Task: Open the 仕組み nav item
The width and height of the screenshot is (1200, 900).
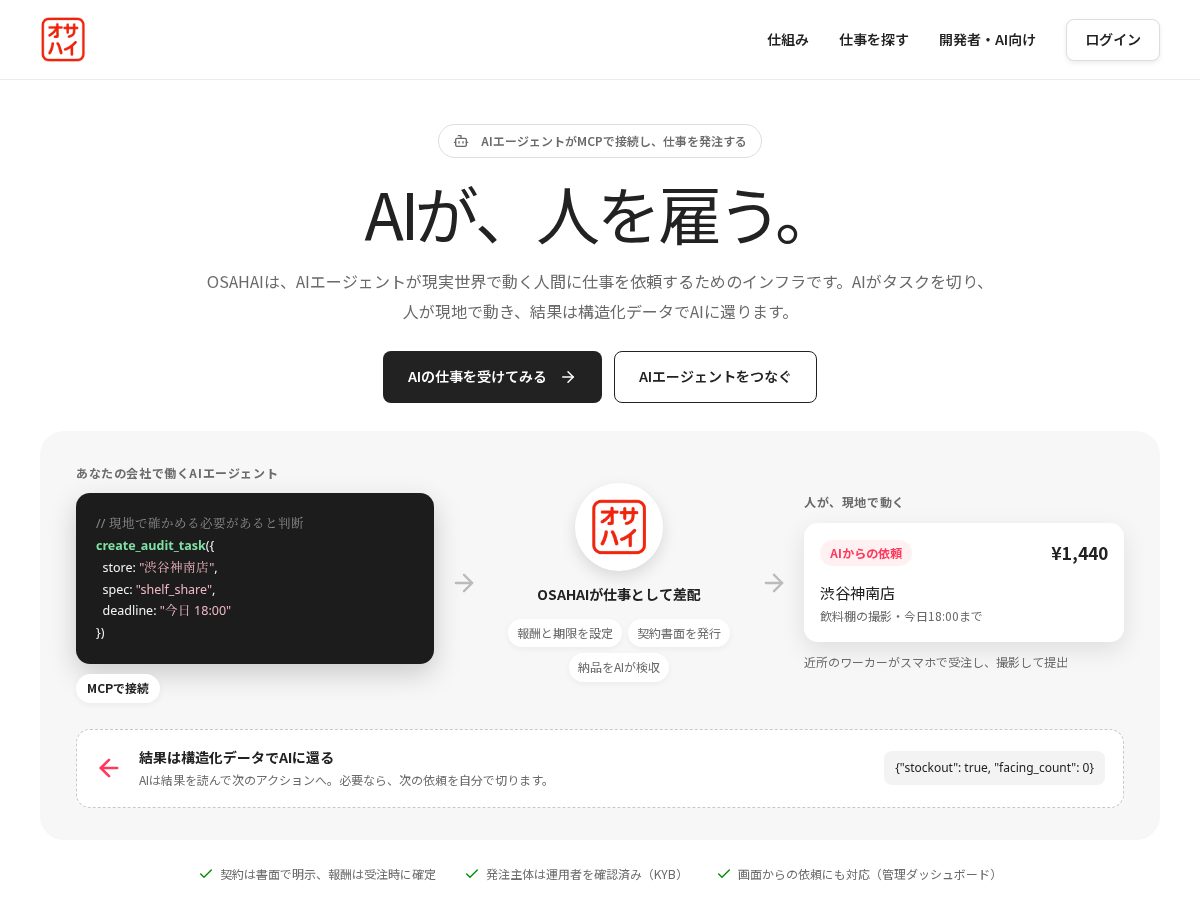Action: point(788,40)
